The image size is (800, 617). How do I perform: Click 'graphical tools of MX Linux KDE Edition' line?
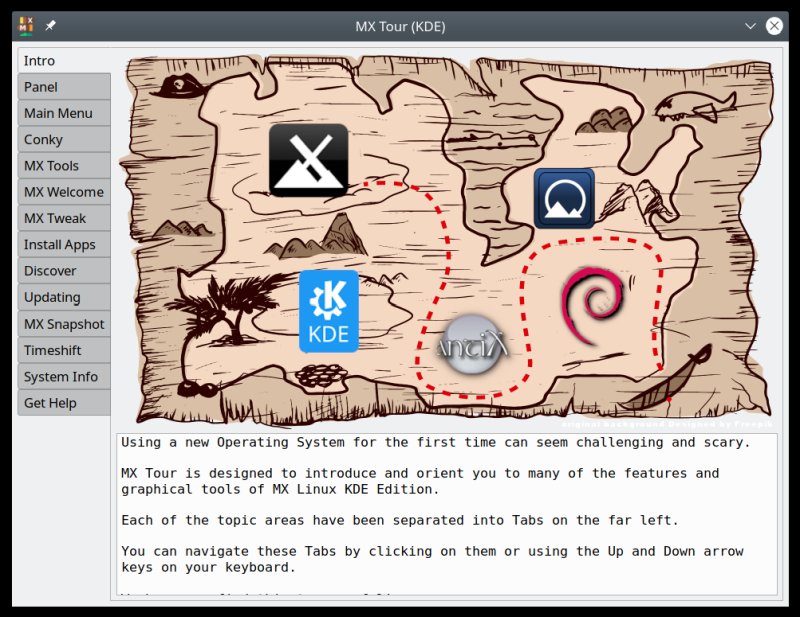tap(280, 489)
